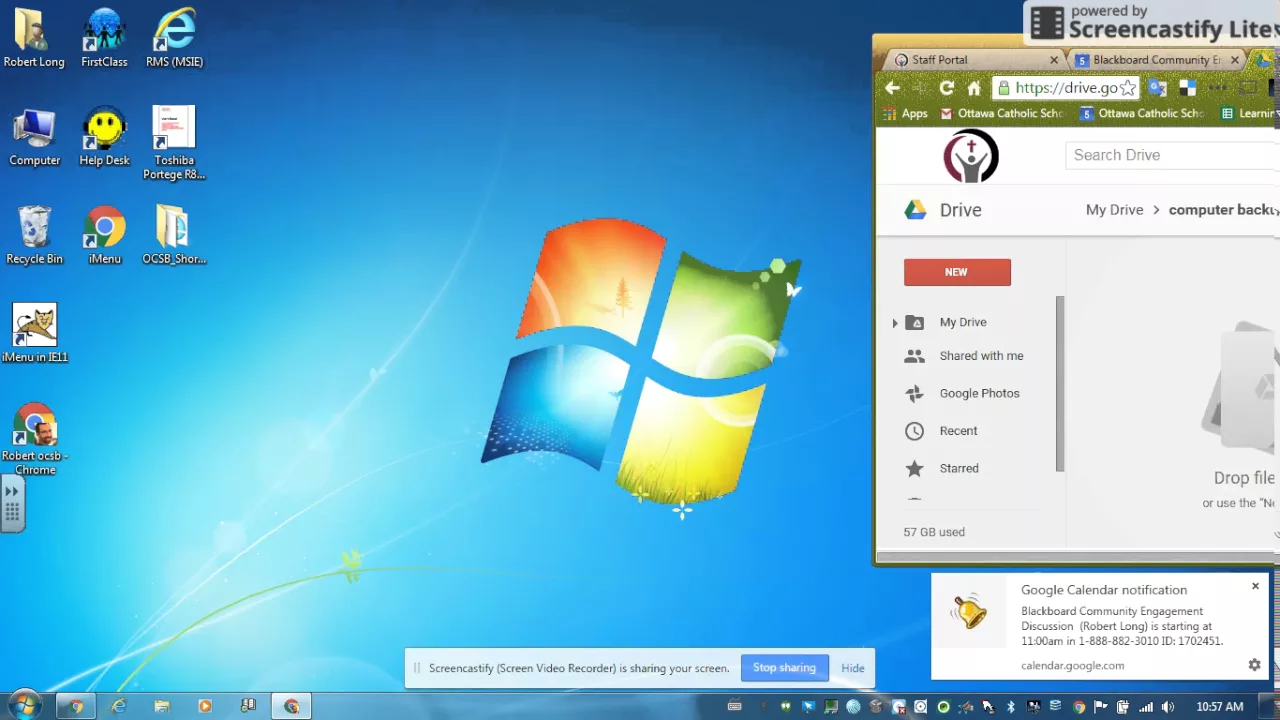Open the Gmail Ottawa Catholic Scho bookmark

pyautogui.click(x=1001, y=113)
